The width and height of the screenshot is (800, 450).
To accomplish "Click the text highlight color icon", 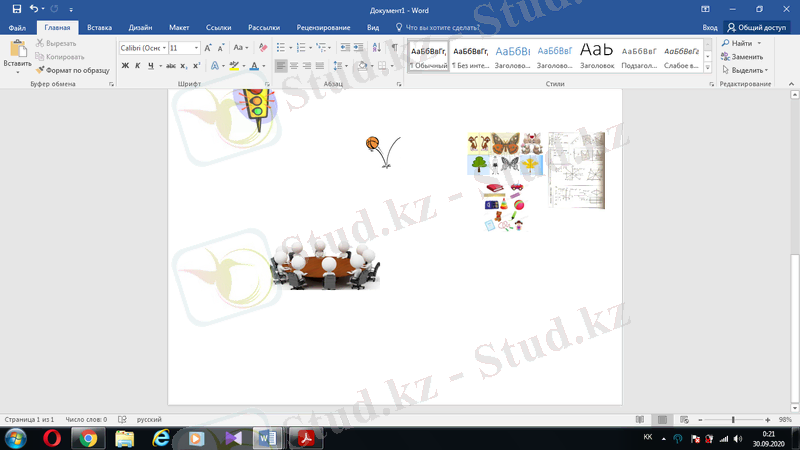I will 234,66.
